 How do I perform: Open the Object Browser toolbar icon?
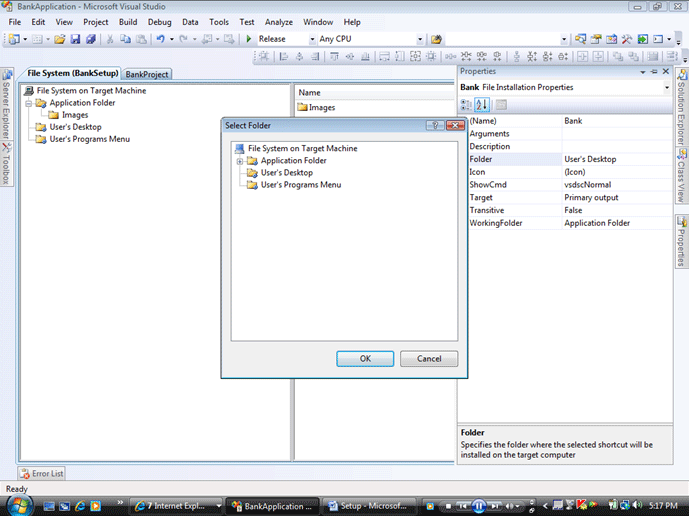click(x=611, y=39)
